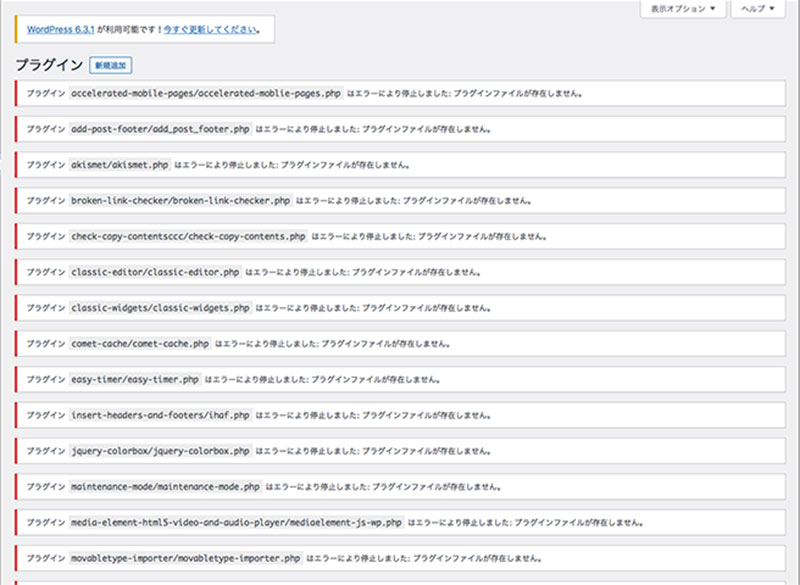The width and height of the screenshot is (800, 585).
Task: Click the プラグイン page heading
Action: pyautogui.click(x=48, y=65)
